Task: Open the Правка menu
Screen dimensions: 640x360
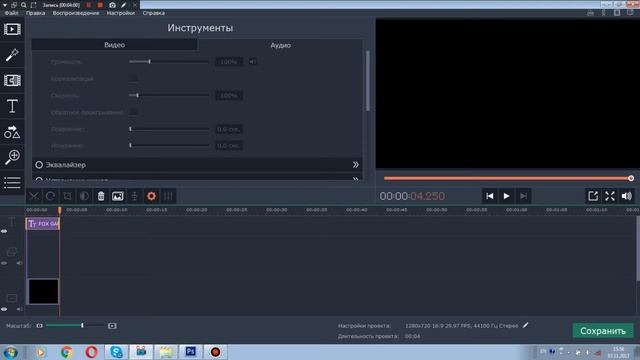Action: [36, 13]
